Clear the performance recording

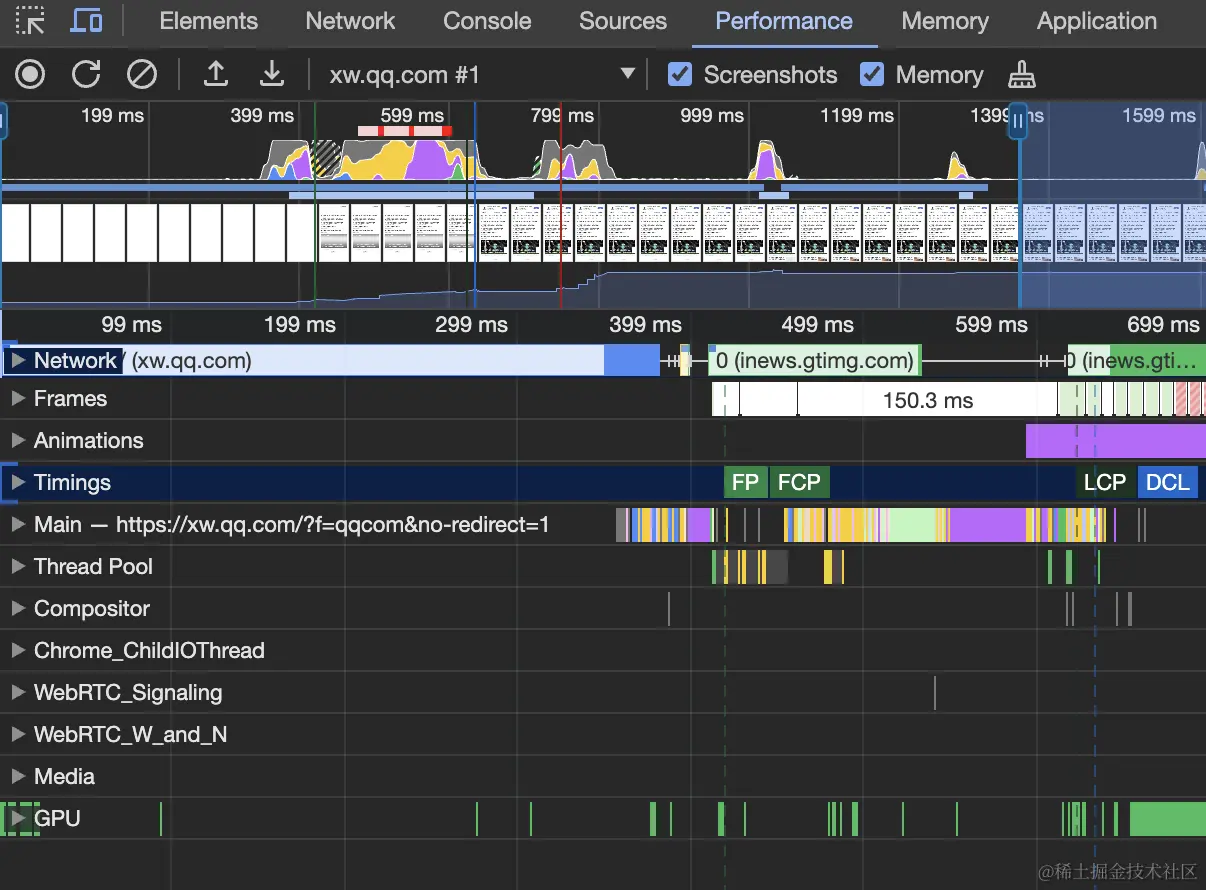(x=142, y=74)
